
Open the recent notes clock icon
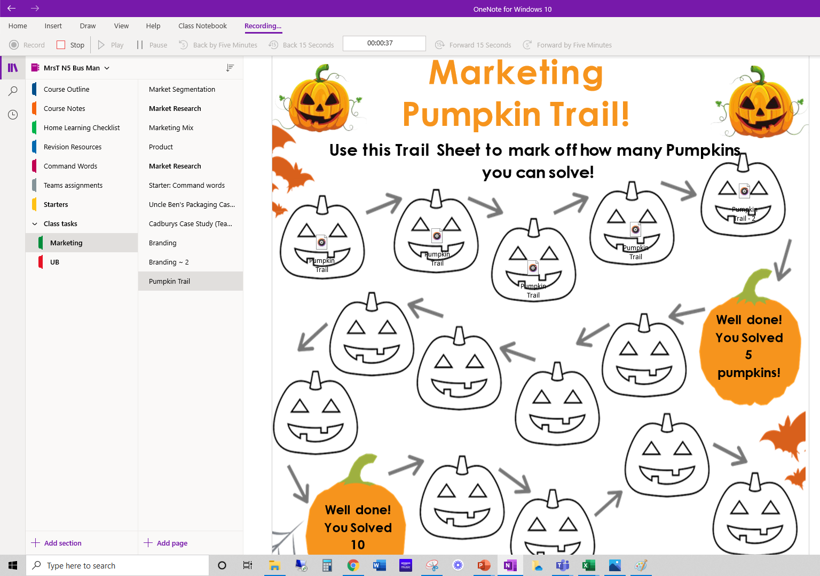pyautogui.click(x=13, y=115)
